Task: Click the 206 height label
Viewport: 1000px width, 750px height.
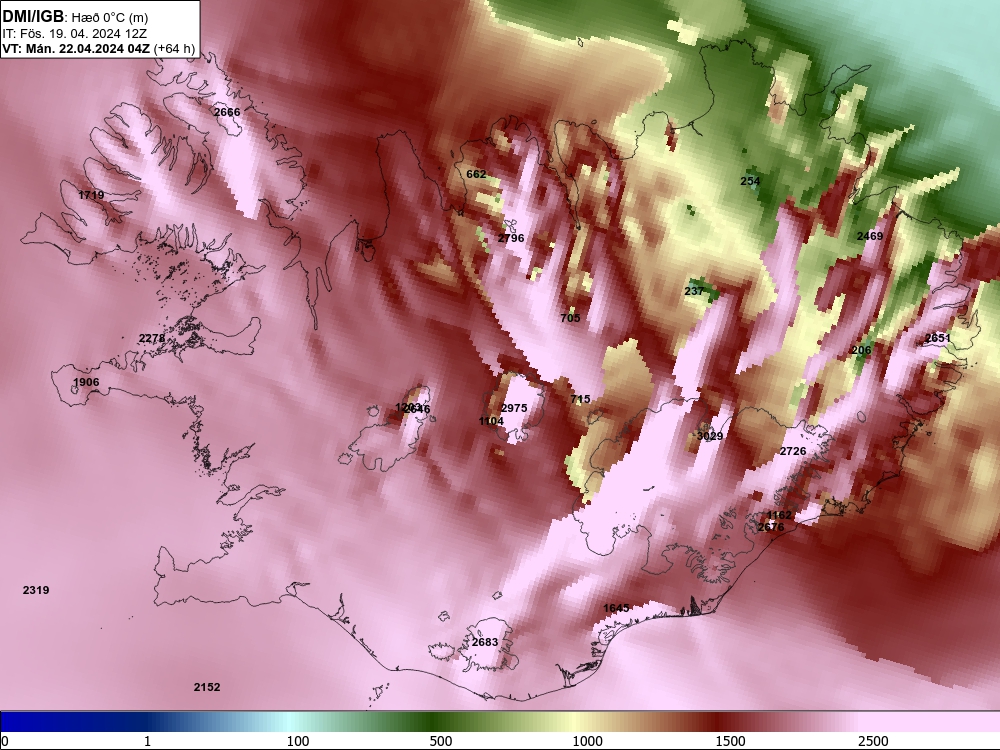Action: pos(861,350)
